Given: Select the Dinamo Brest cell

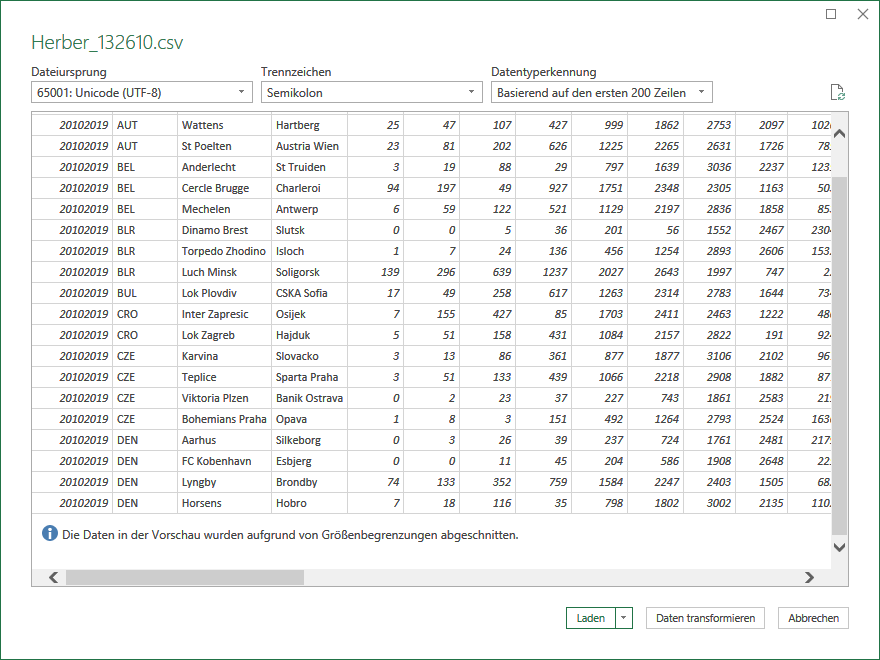Looking at the screenshot, I should [224, 230].
